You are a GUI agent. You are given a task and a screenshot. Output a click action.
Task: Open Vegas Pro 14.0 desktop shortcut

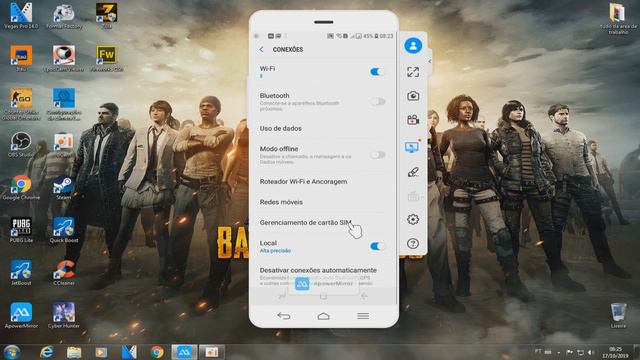pyautogui.click(x=21, y=16)
